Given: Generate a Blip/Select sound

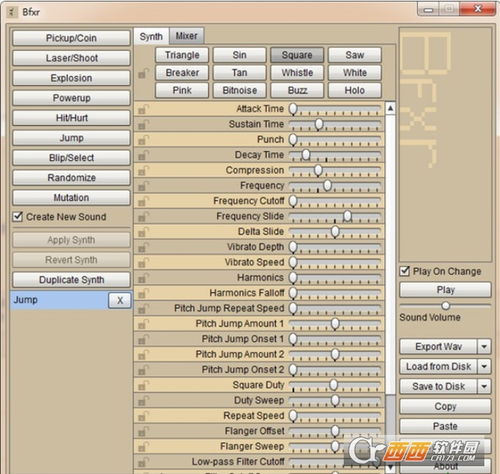Looking at the screenshot, I should [x=71, y=158].
